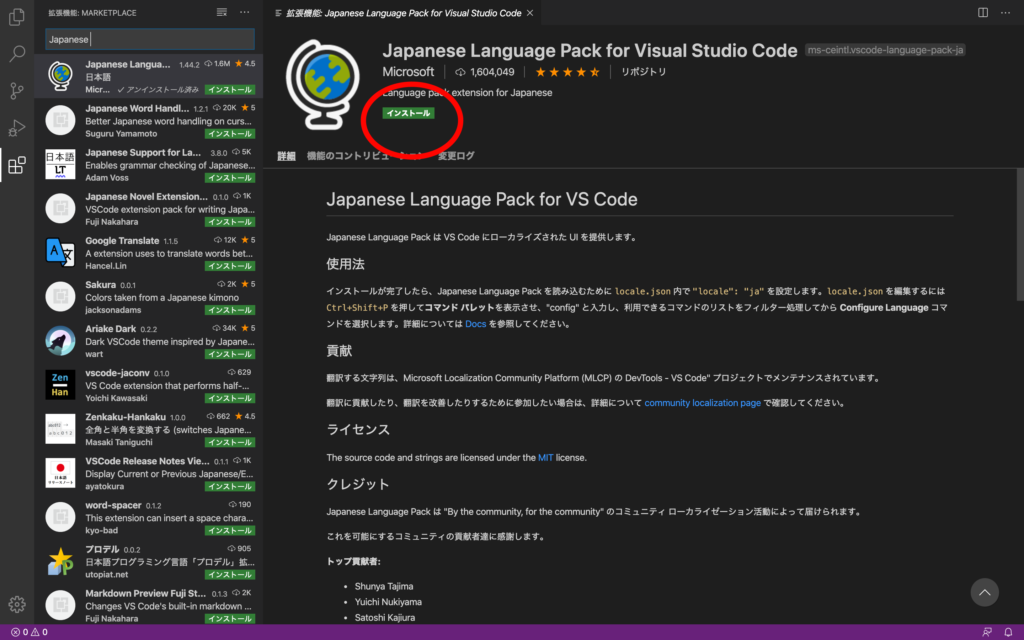Open the Search view in activity bar
Viewport: 1024px width, 640px height.
[x=17, y=54]
